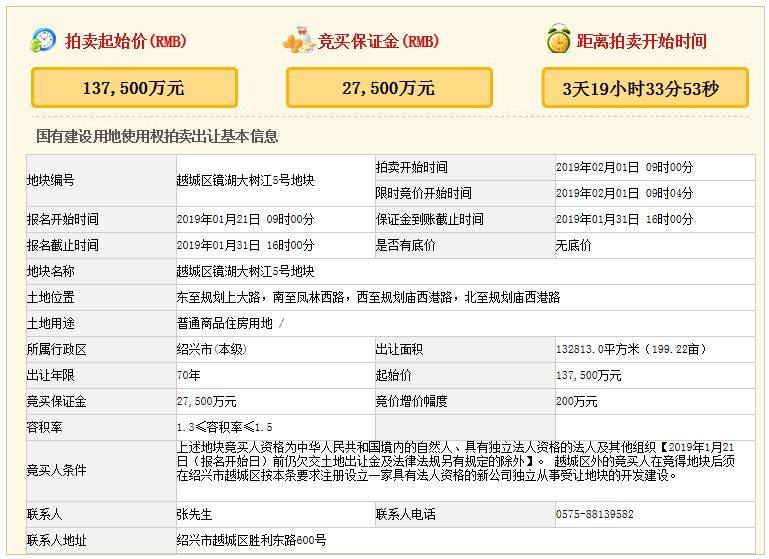
Task: Click the 国有建设用地使用权拍卖出让基本信息 title
Action: coord(157,136)
